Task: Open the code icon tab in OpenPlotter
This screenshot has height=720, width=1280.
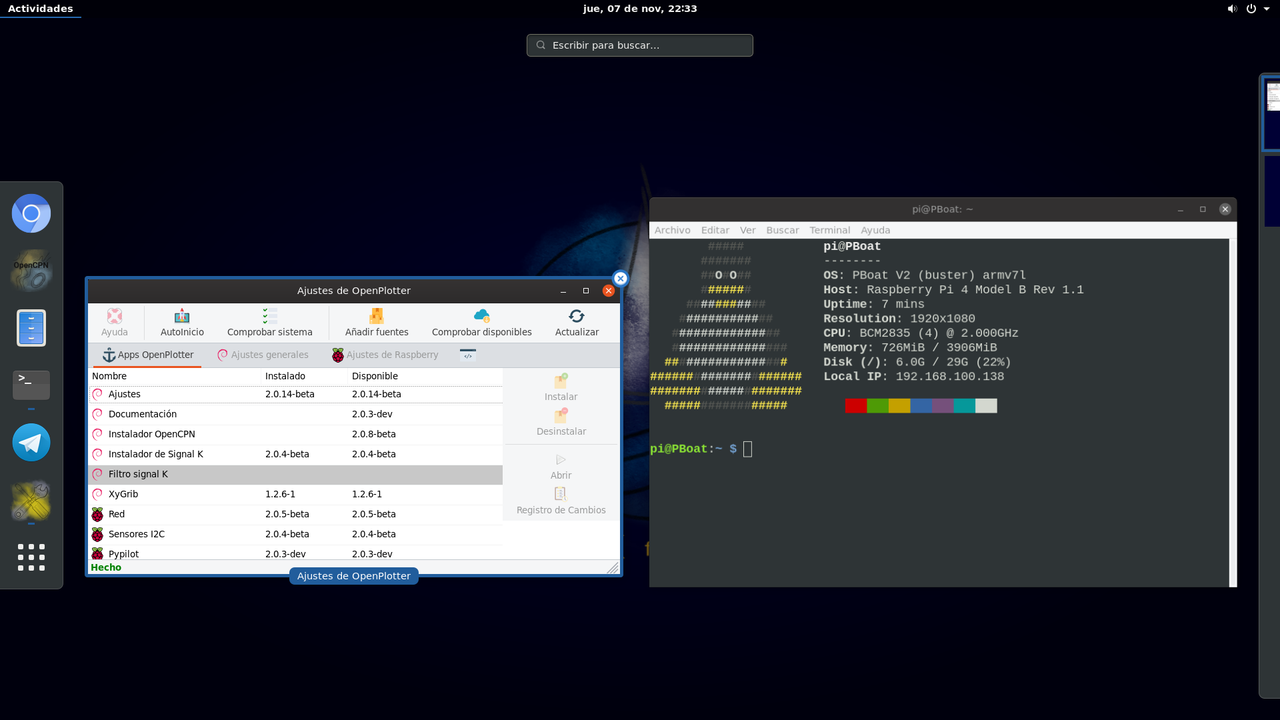Action: coord(468,355)
